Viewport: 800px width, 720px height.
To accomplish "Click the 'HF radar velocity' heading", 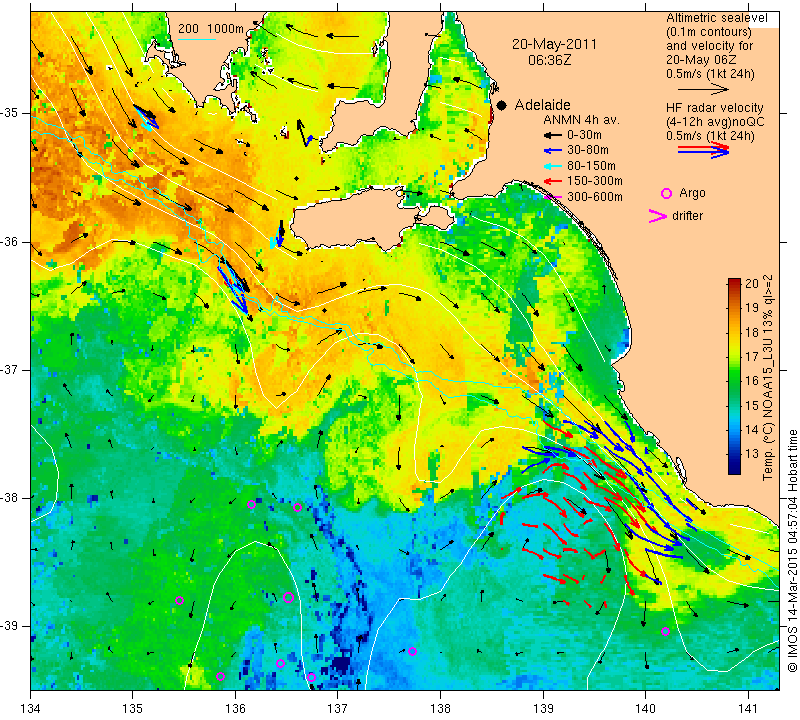I will point(714,108).
